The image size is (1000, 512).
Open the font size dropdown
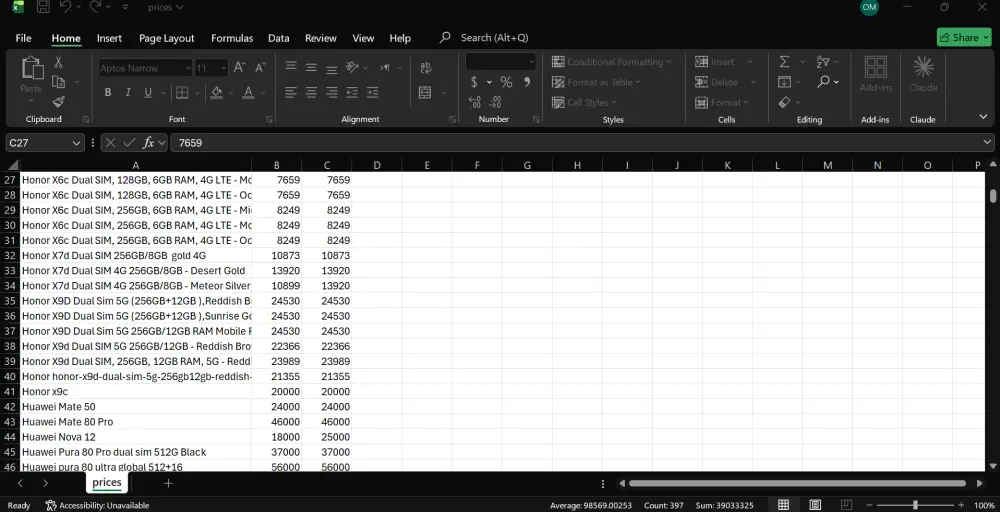pyautogui.click(x=223, y=68)
